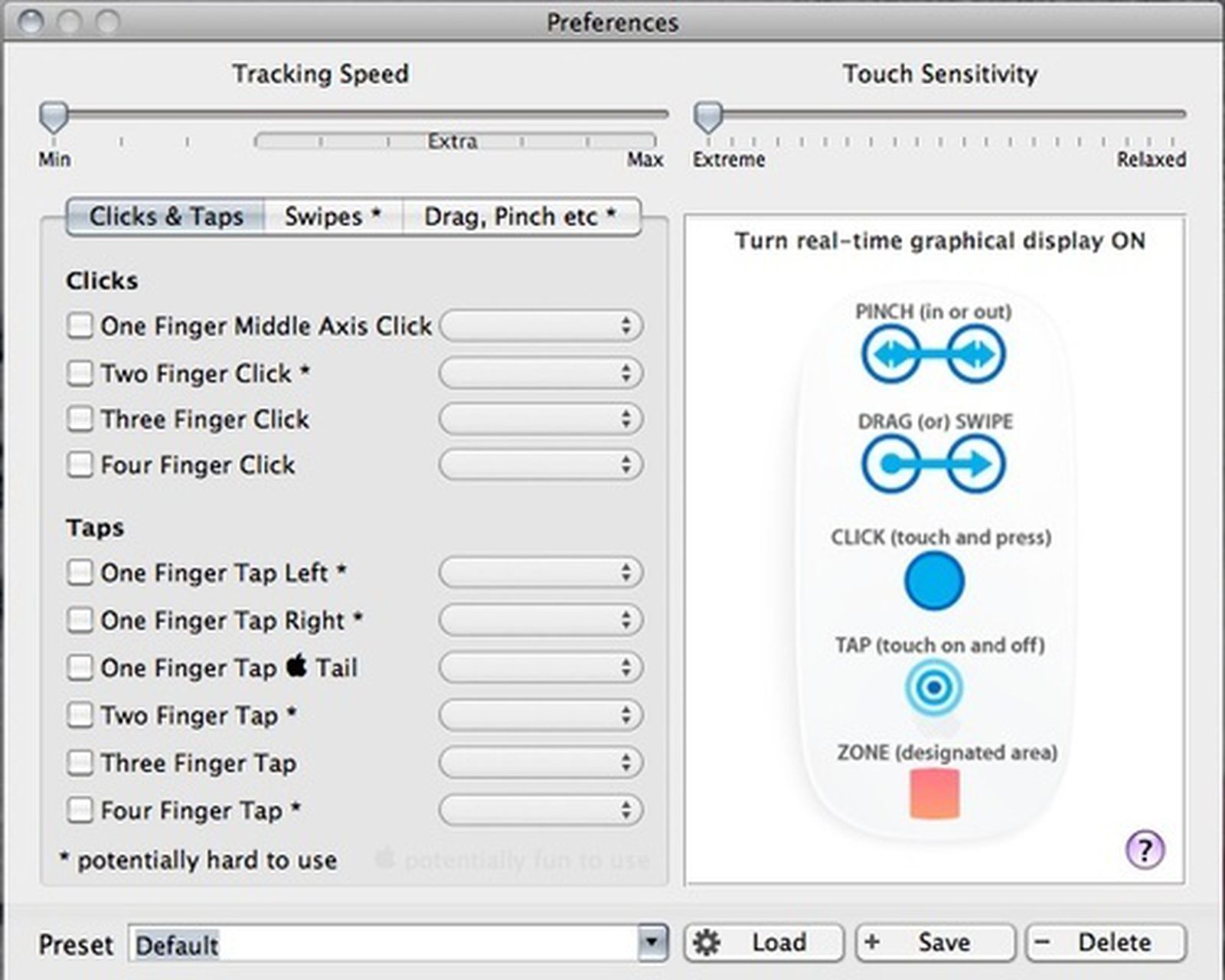Enable the One Finger Middle Axis Click option
Screen dimensions: 1225x980
(80, 325)
